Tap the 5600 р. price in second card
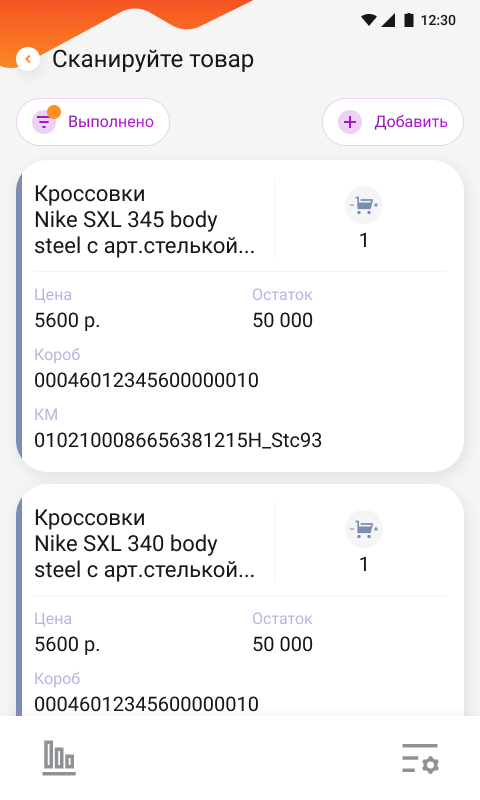 tap(67, 644)
